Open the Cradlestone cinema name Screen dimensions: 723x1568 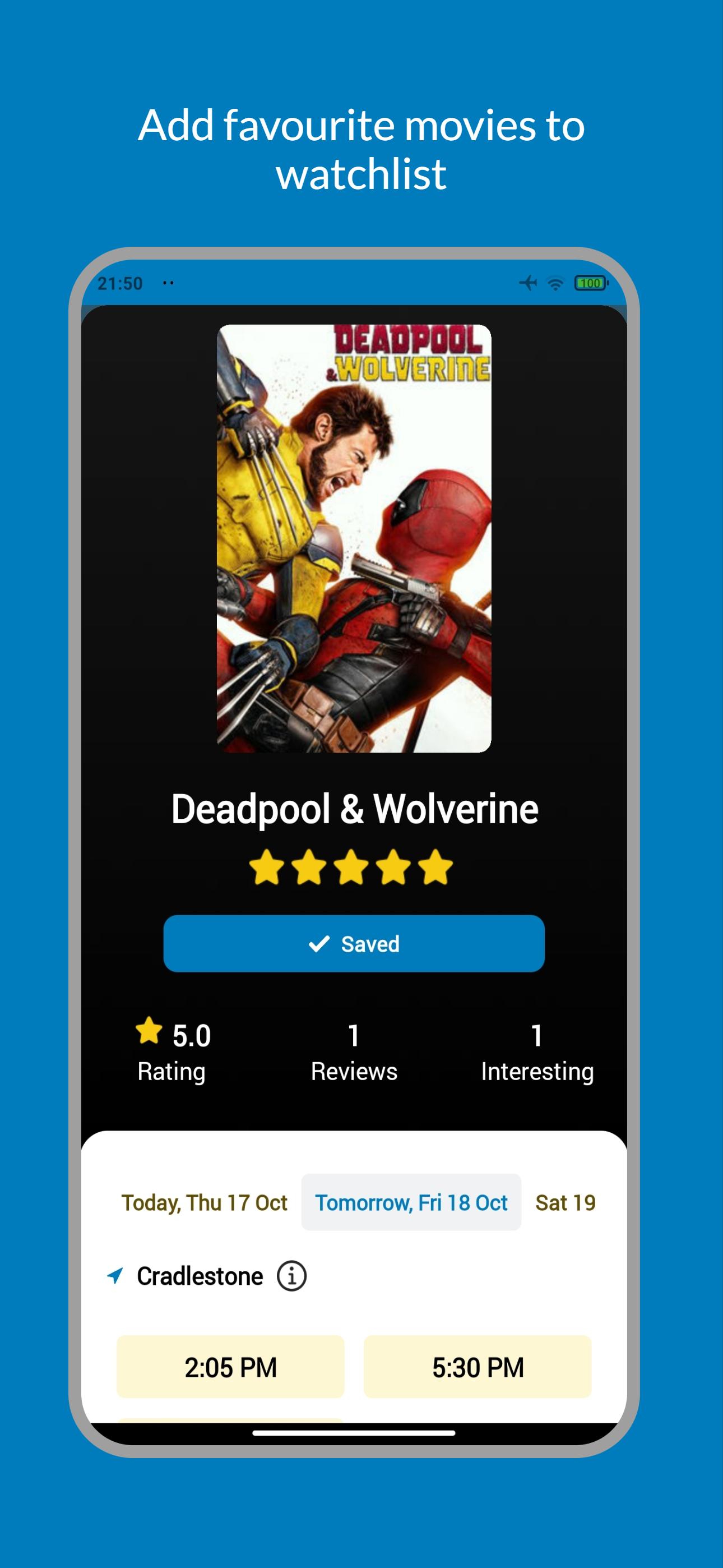[x=200, y=1276]
